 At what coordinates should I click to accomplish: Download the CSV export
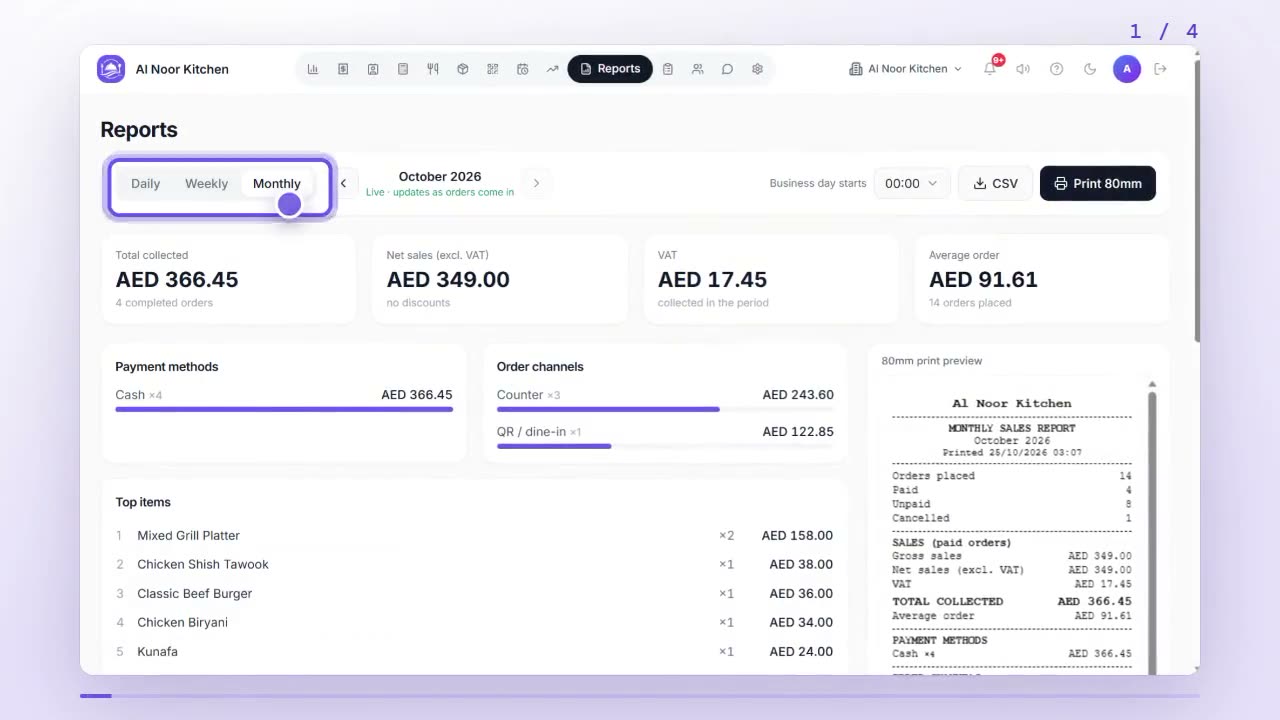pos(995,183)
